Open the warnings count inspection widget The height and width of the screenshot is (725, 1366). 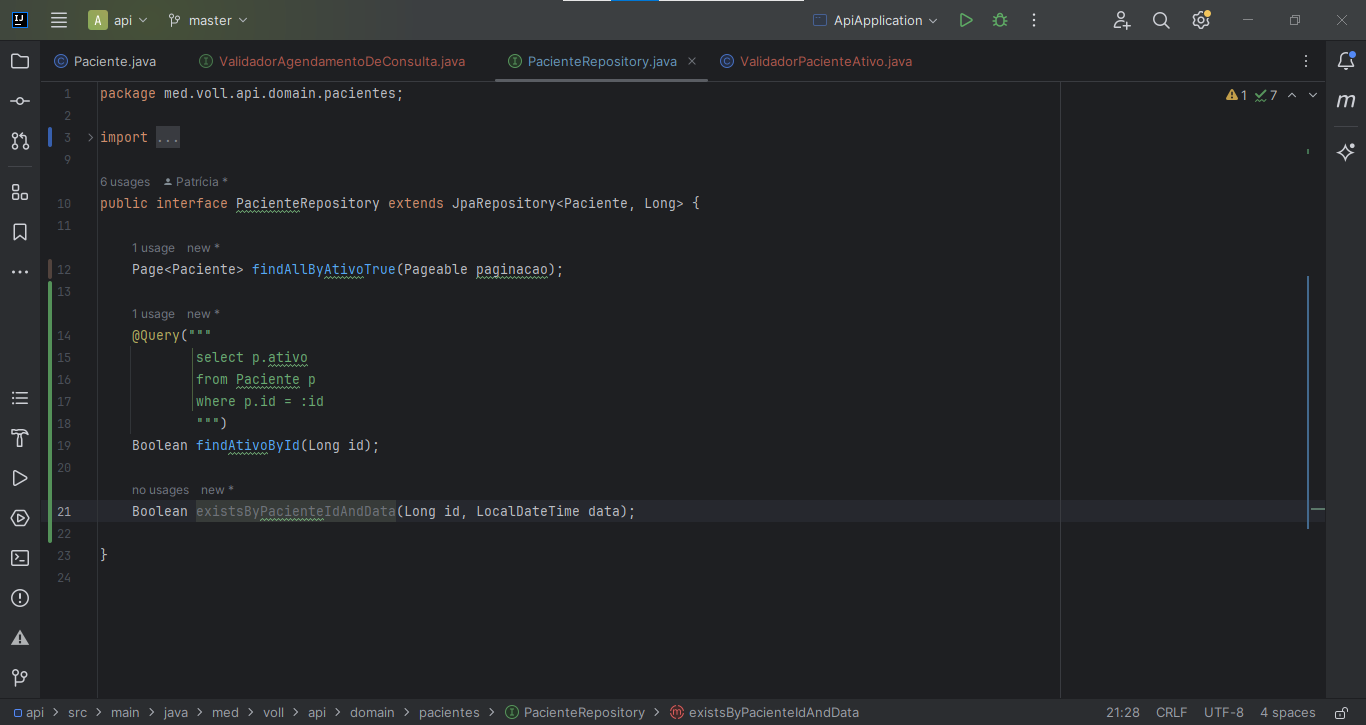tap(1236, 95)
